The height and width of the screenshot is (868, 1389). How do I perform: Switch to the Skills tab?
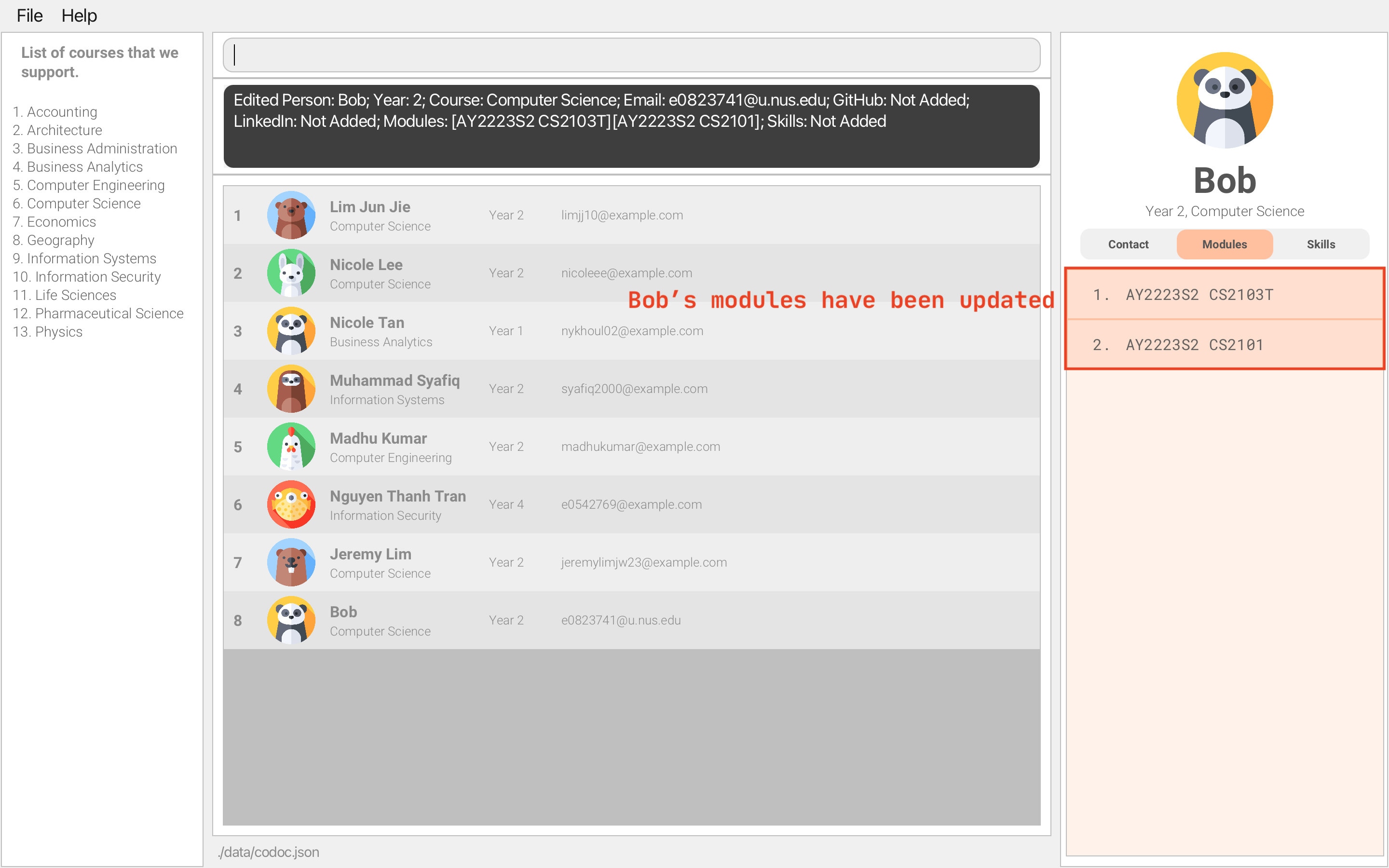1321,244
